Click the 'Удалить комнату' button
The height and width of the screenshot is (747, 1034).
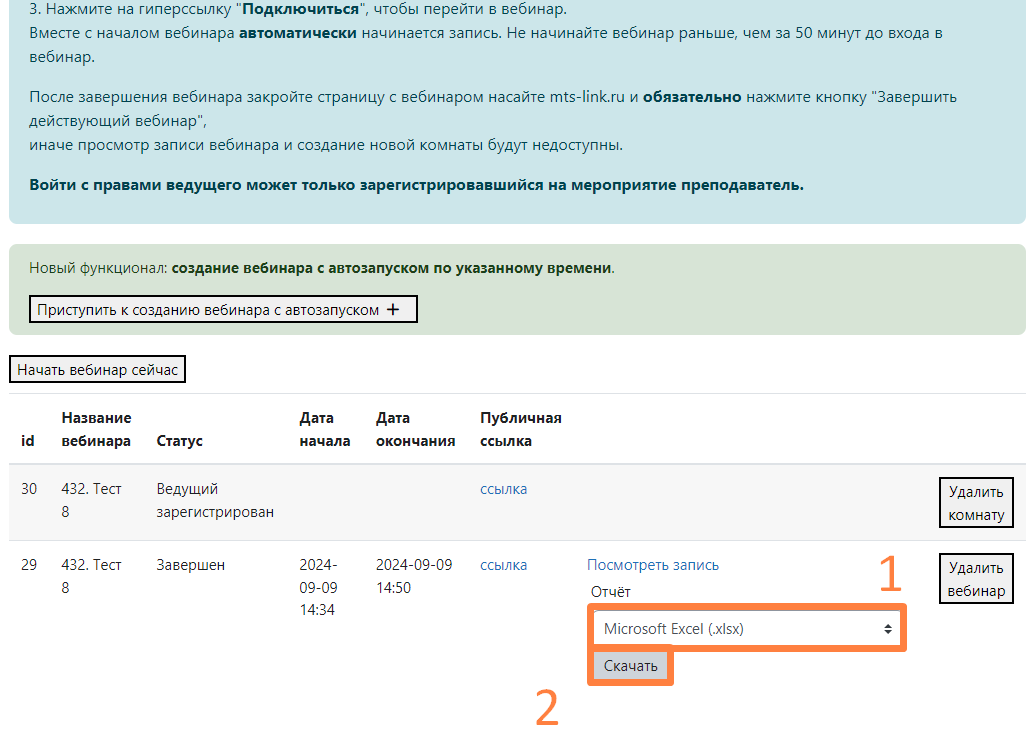click(976, 502)
